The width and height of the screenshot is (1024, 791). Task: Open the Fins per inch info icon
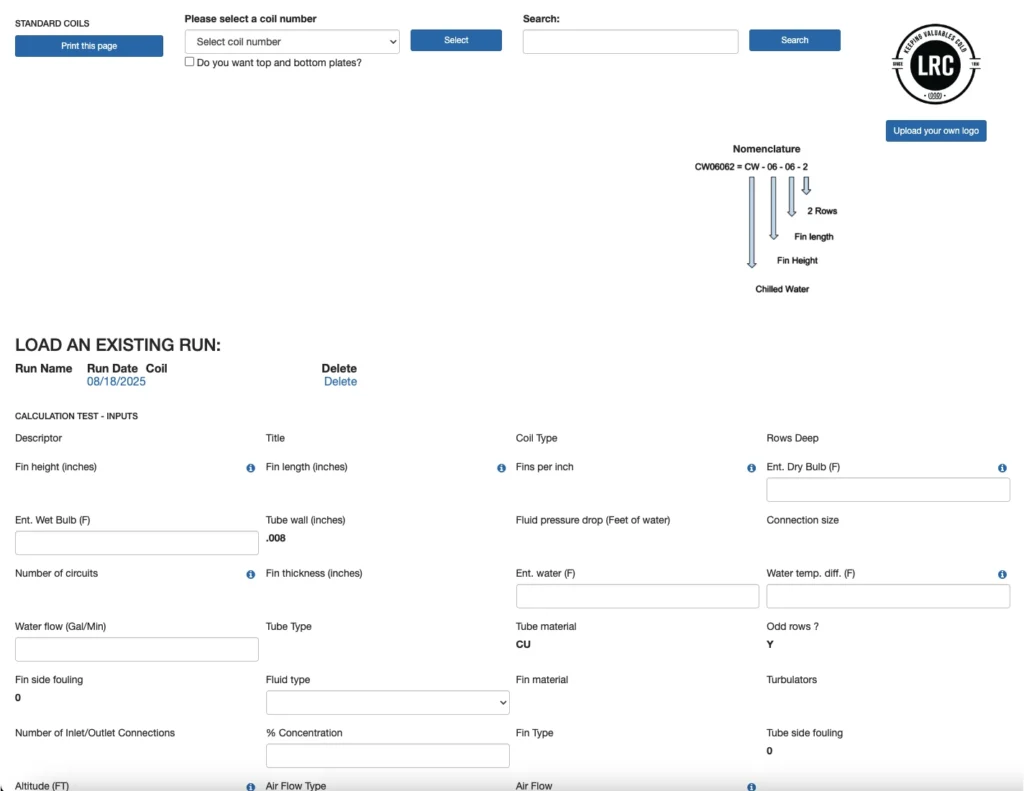[751, 468]
